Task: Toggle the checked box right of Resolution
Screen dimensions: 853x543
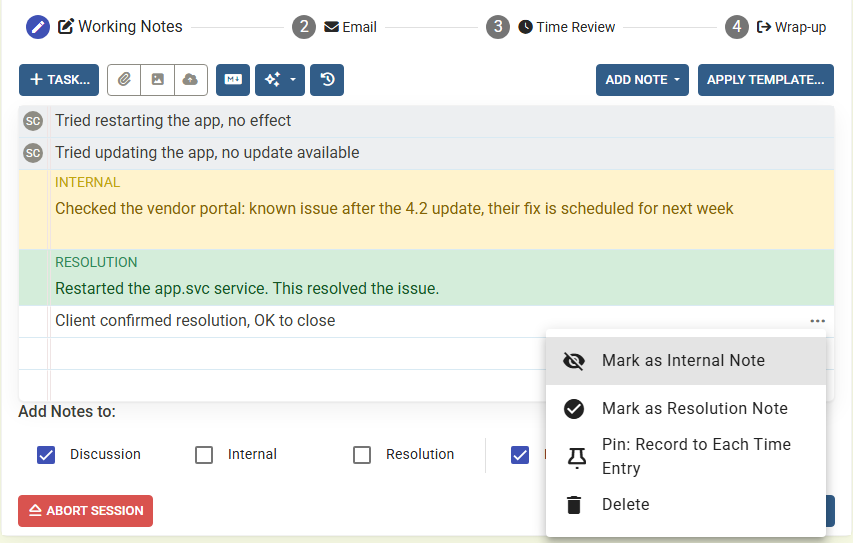Action: point(520,455)
